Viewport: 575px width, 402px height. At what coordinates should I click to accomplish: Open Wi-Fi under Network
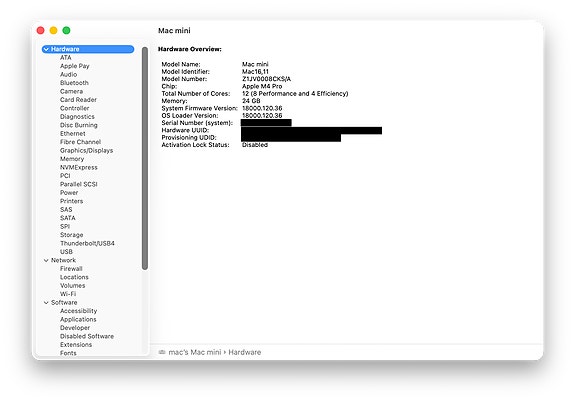click(68, 294)
